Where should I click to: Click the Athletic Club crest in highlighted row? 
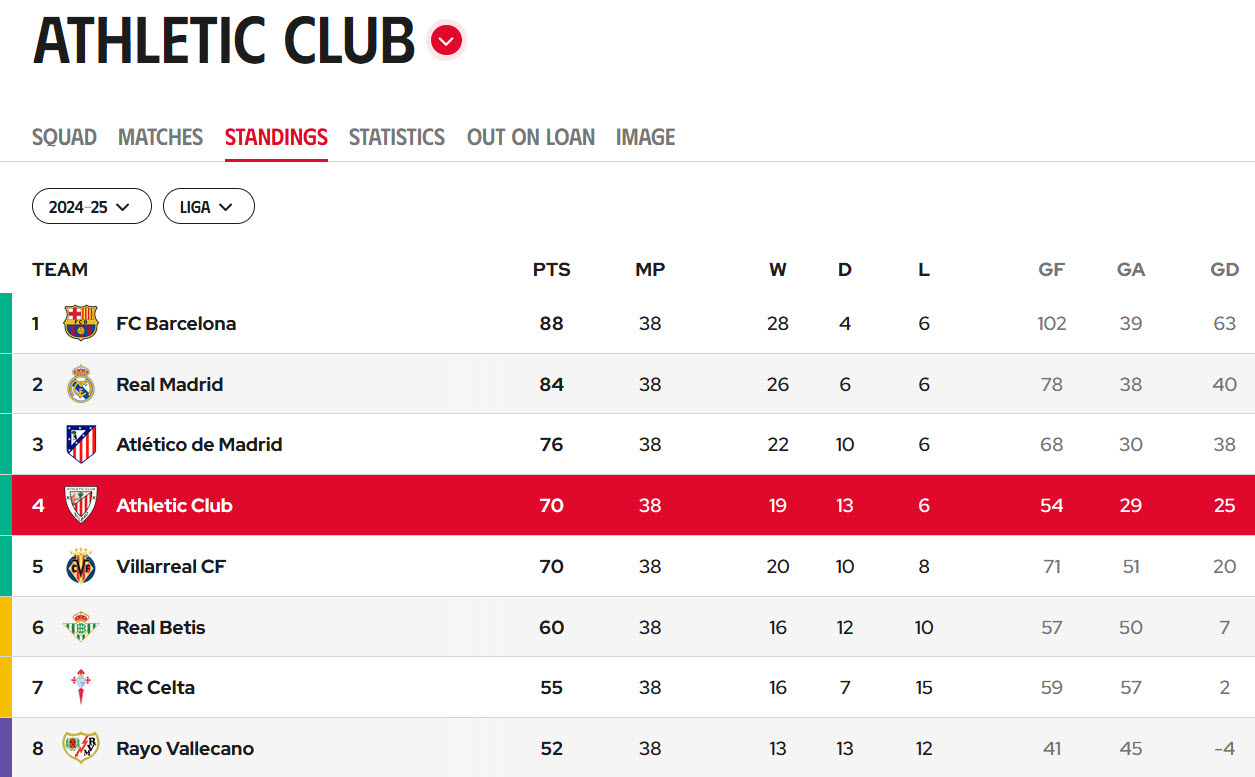81,505
